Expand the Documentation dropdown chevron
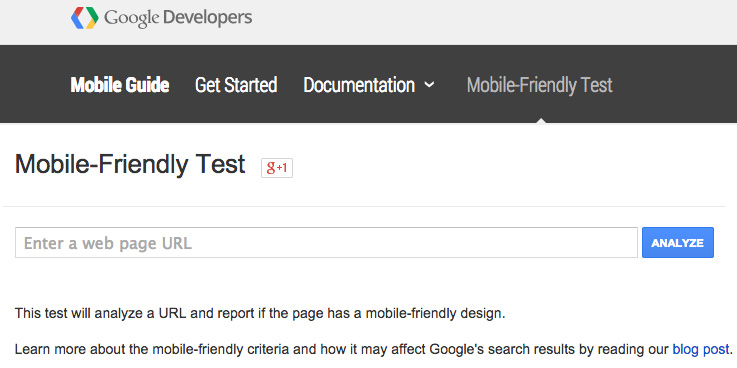Viewport: 737px width, 368px height. 429,85
